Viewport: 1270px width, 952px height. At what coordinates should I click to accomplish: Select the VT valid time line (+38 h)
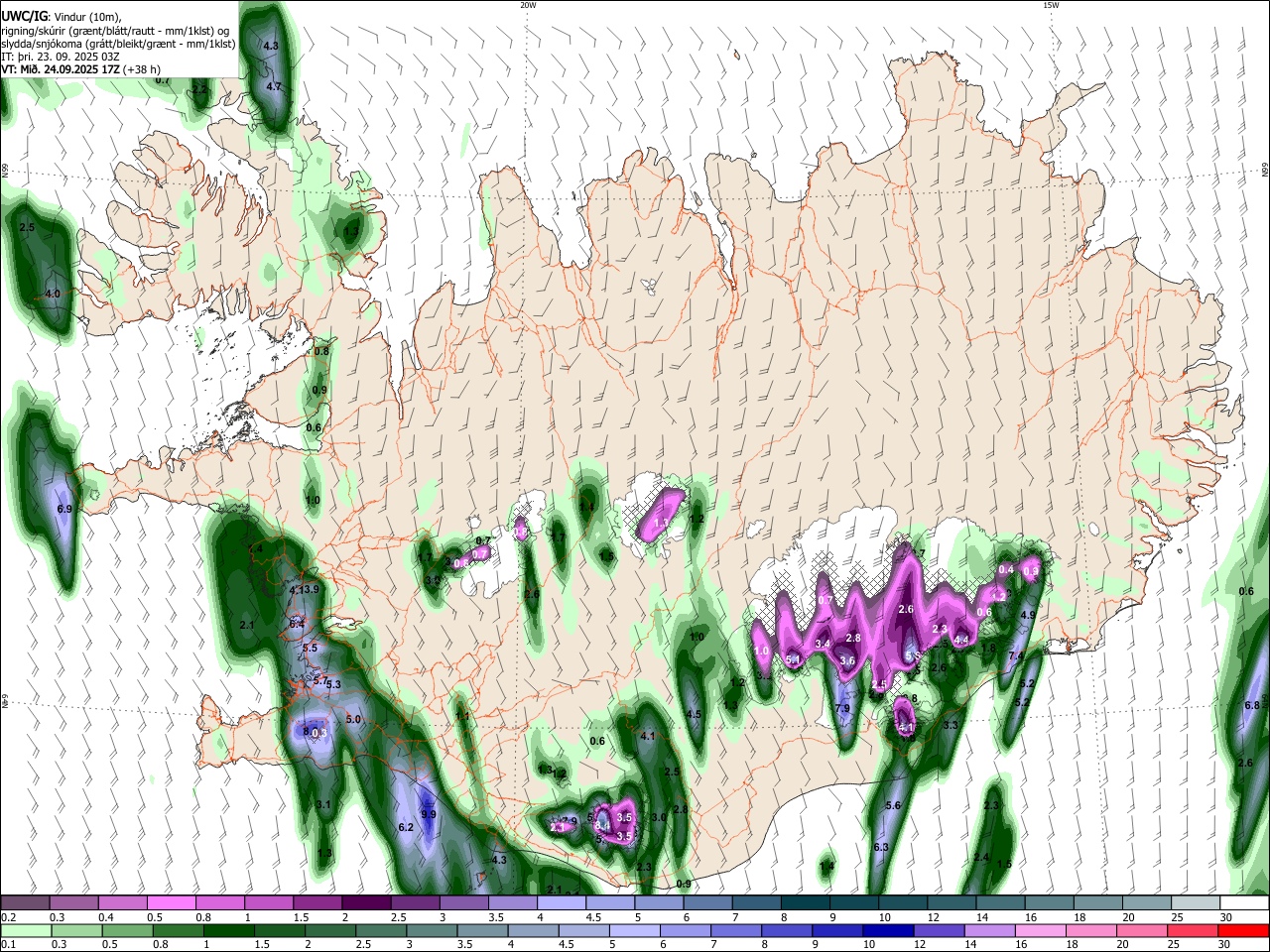pos(81,69)
